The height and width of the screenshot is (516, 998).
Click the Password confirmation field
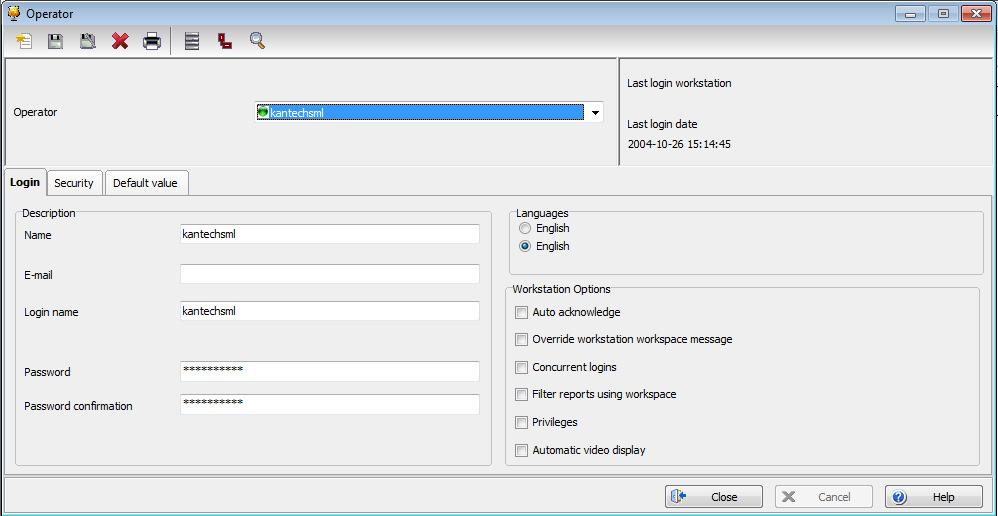[330, 405]
